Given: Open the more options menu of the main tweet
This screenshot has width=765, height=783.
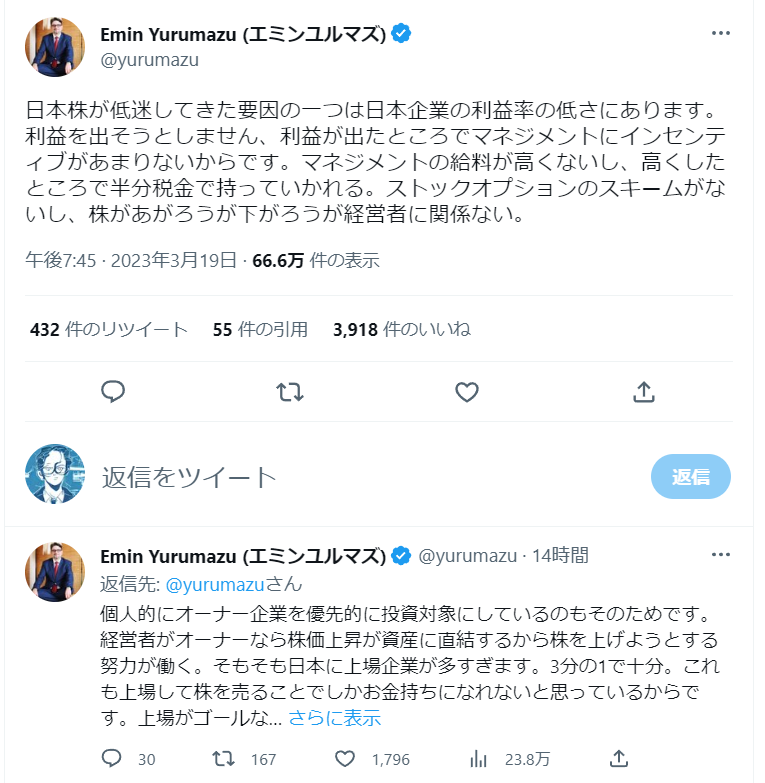Looking at the screenshot, I should coord(721,33).
